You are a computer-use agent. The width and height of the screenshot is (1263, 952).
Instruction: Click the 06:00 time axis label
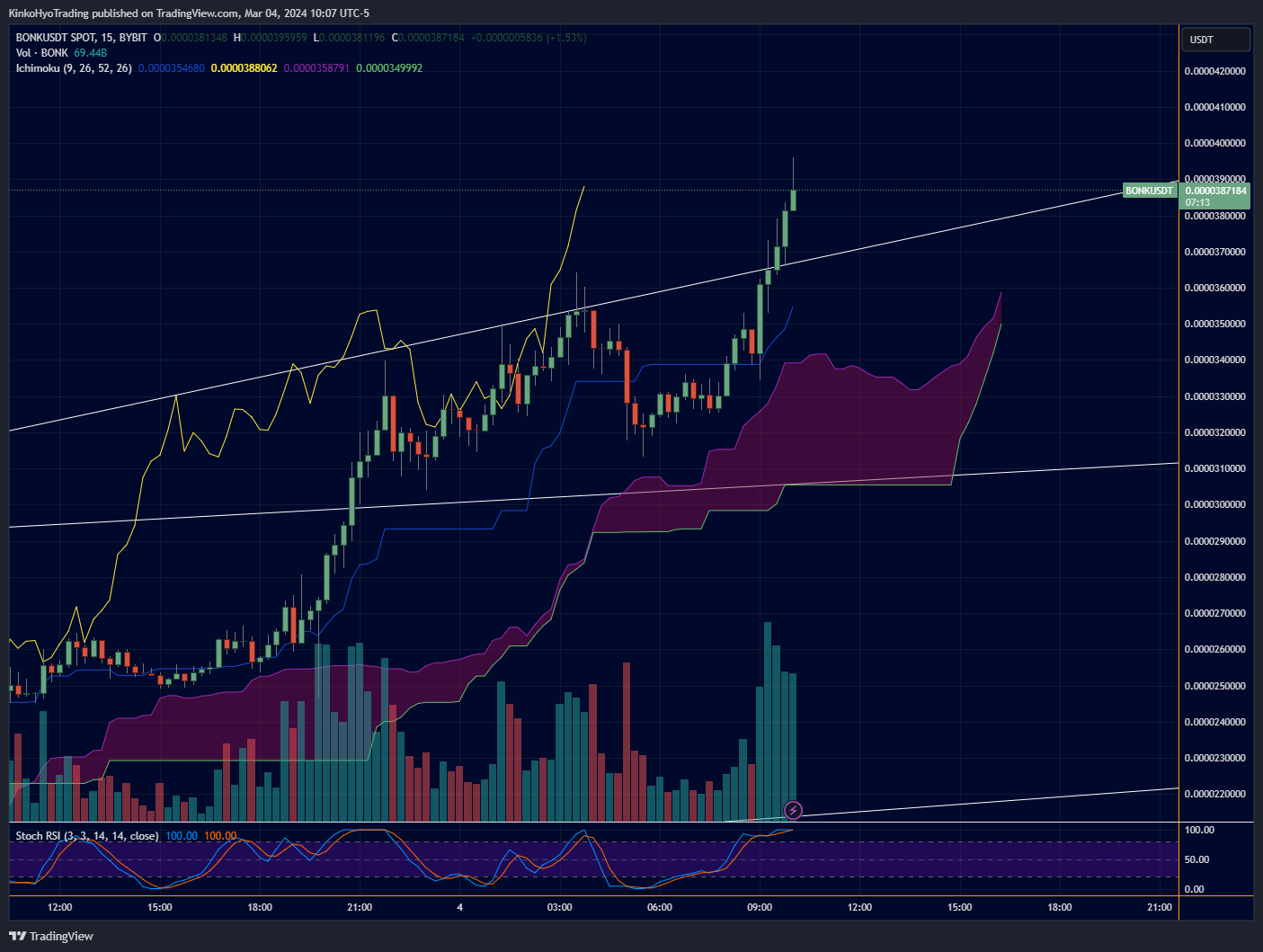click(659, 907)
